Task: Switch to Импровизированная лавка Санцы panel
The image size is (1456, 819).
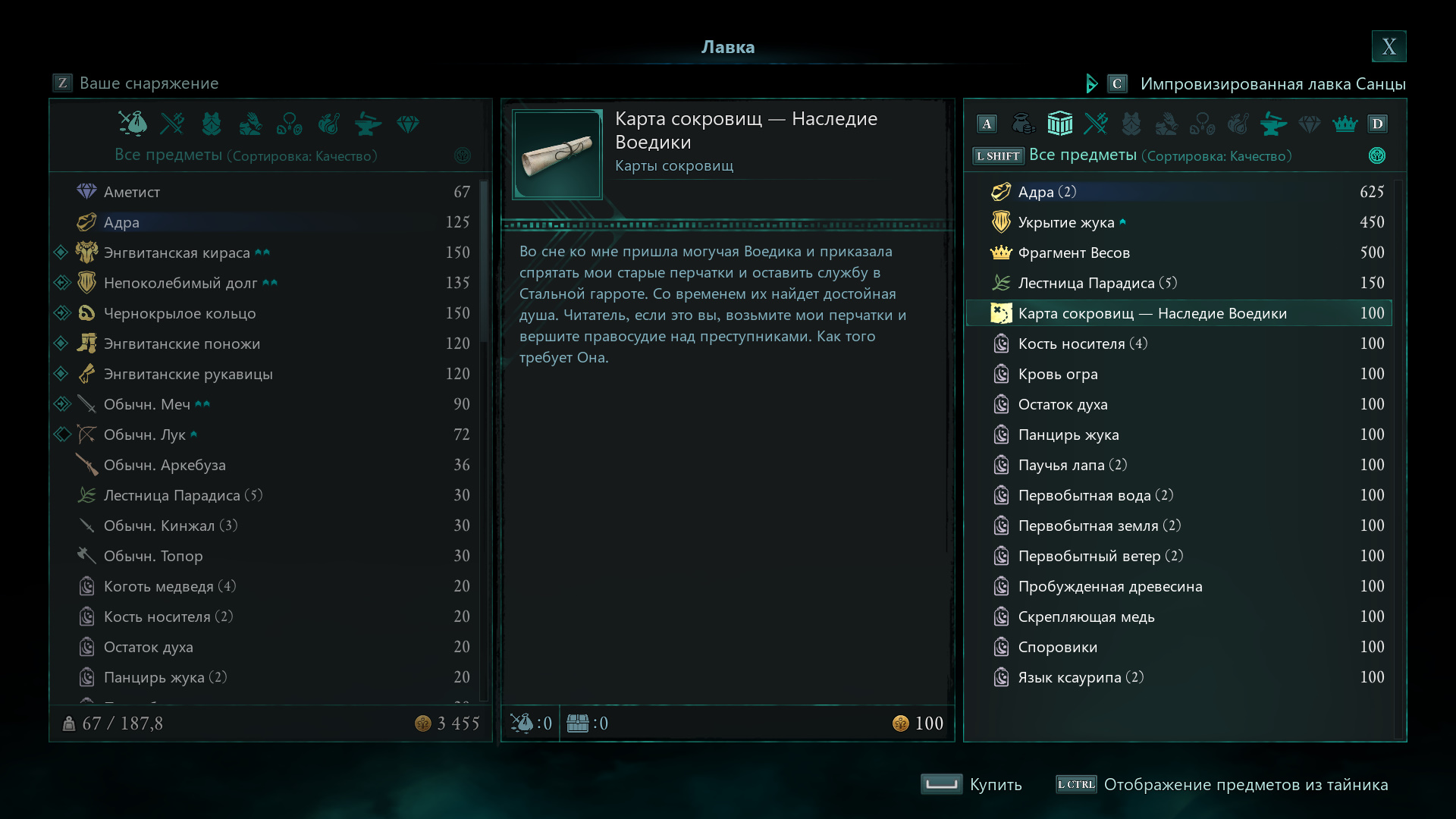Action: [x=1272, y=83]
